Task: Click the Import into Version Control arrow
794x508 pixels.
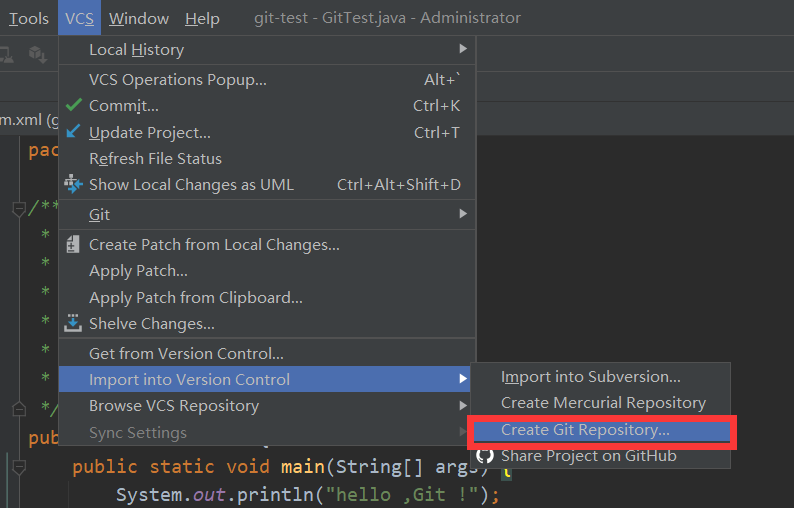Action: click(463, 379)
